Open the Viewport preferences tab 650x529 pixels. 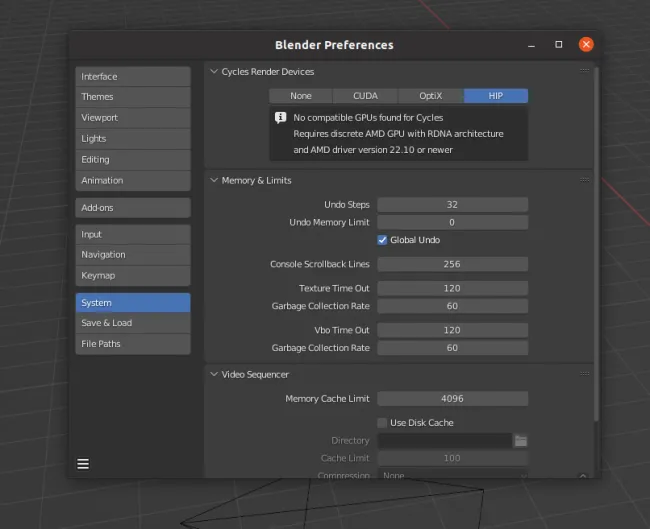pos(133,118)
